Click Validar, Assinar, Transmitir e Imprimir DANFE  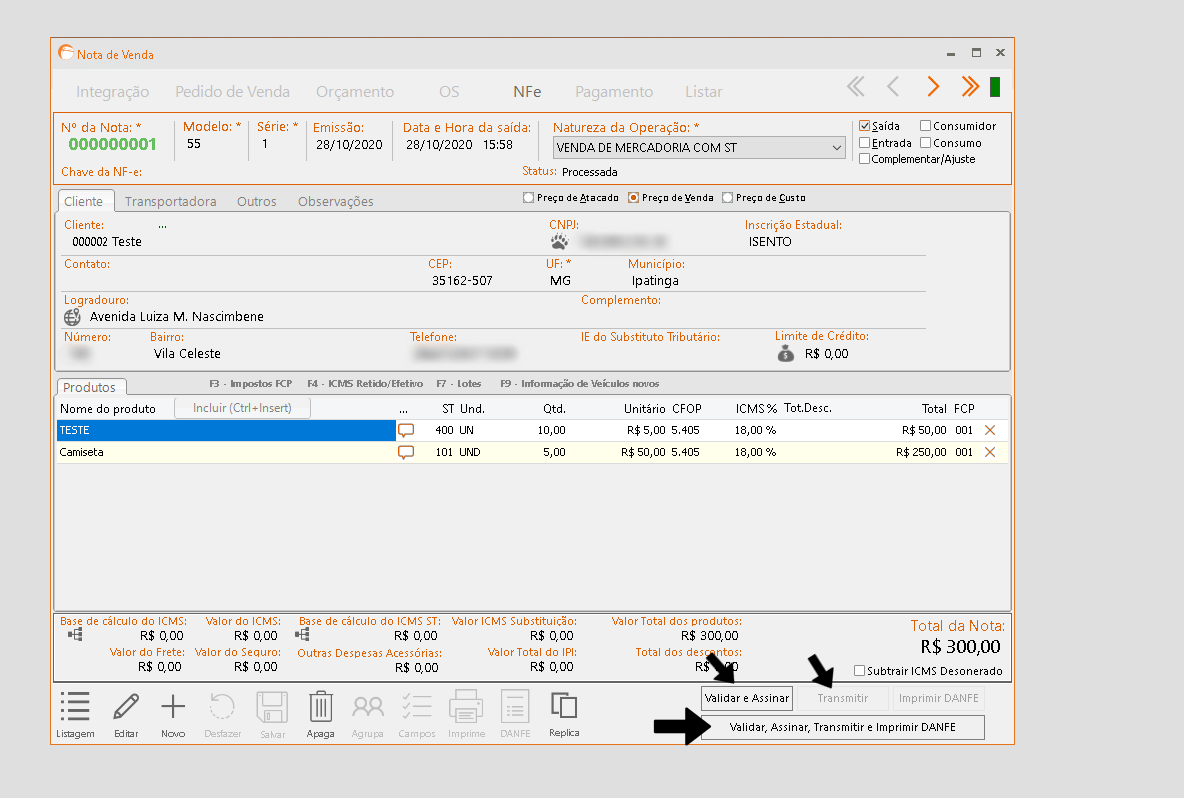[843, 727]
